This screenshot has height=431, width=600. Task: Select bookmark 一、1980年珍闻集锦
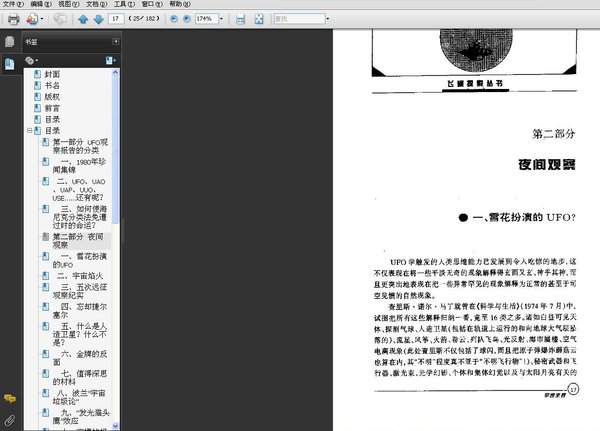tap(79, 166)
